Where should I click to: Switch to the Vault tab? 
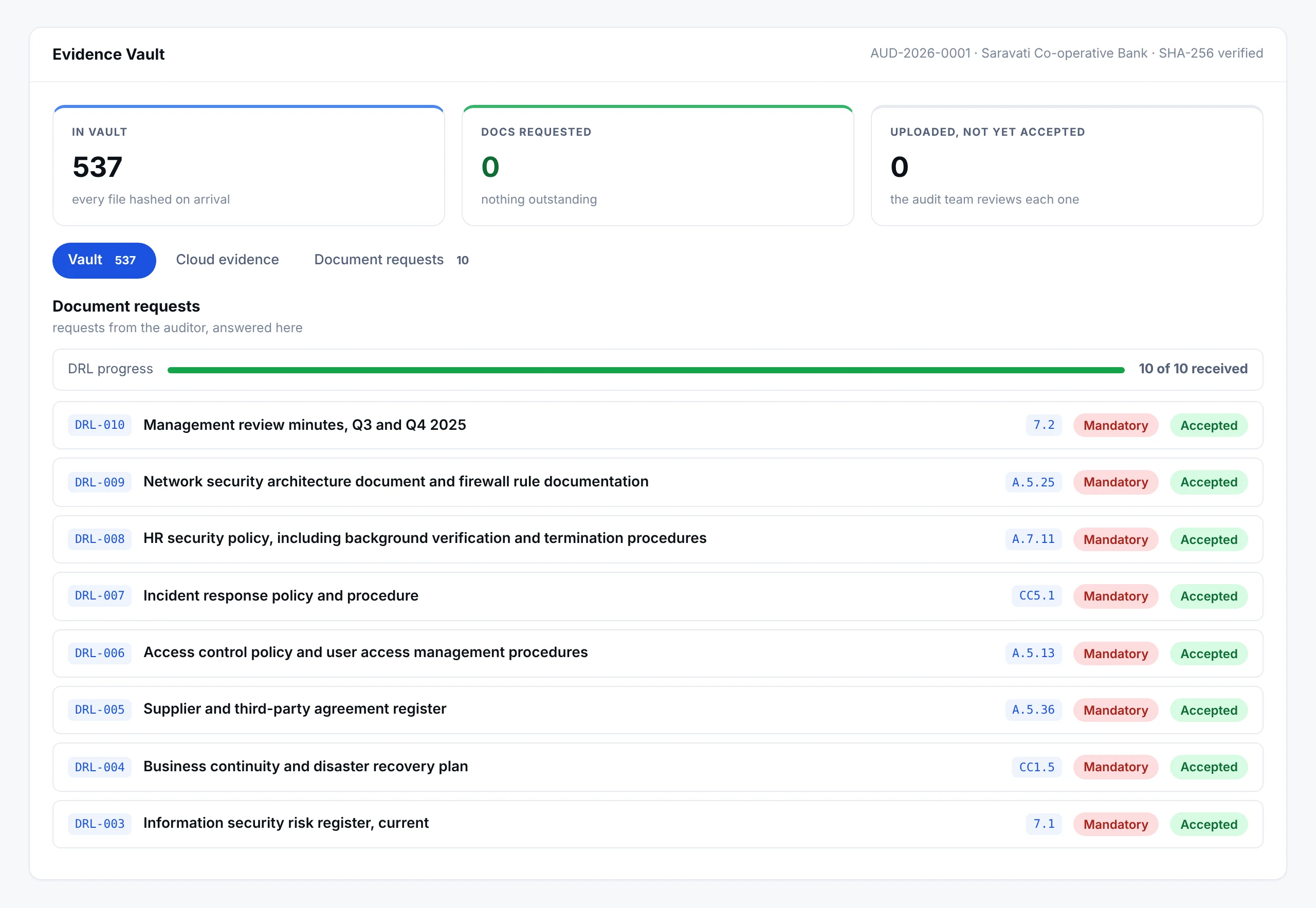104,260
